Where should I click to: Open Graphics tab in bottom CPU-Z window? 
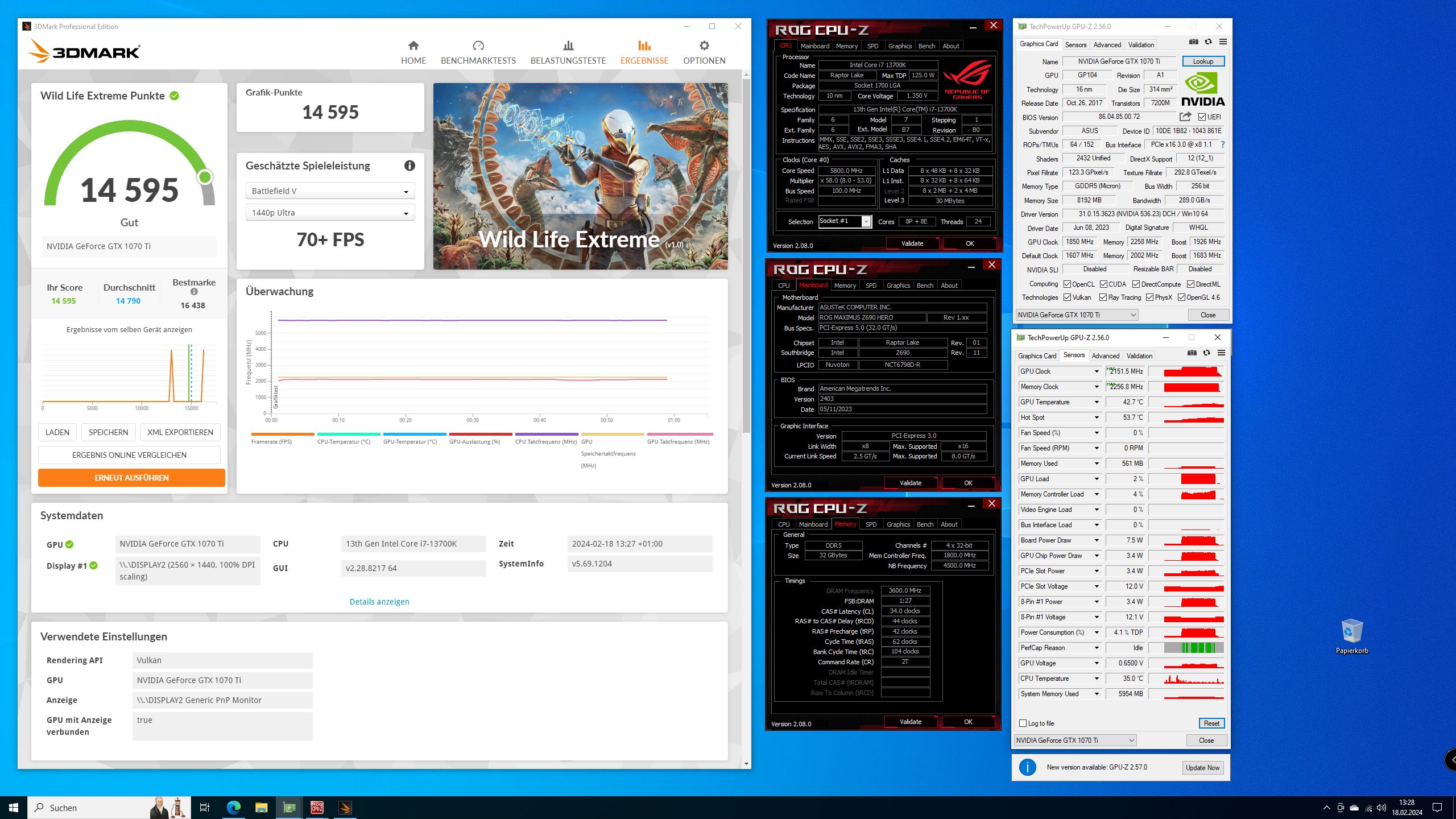898,524
